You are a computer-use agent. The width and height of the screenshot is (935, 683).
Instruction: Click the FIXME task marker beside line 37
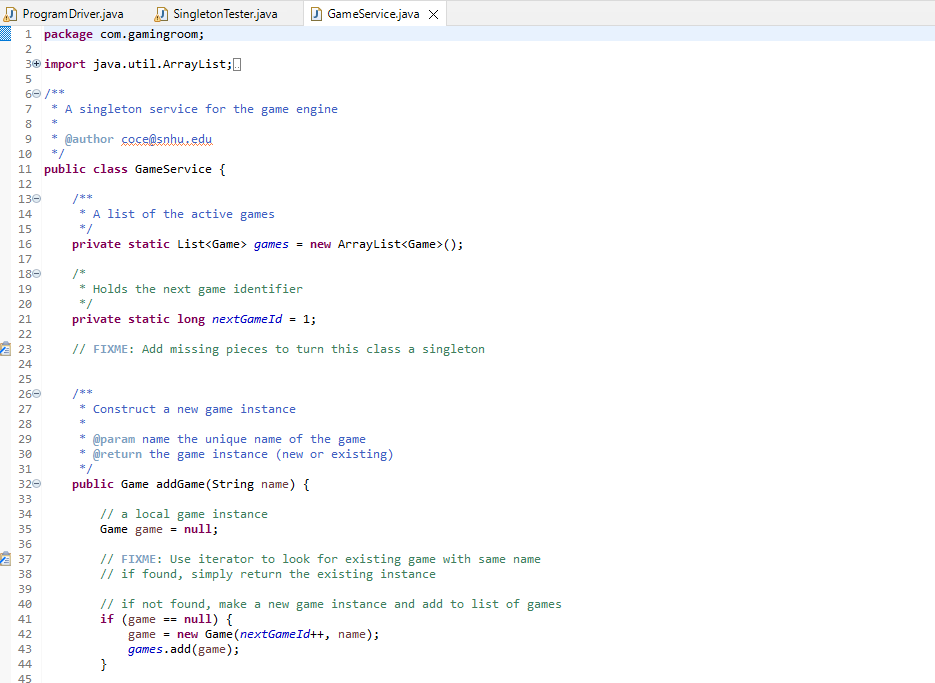pos(5,558)
